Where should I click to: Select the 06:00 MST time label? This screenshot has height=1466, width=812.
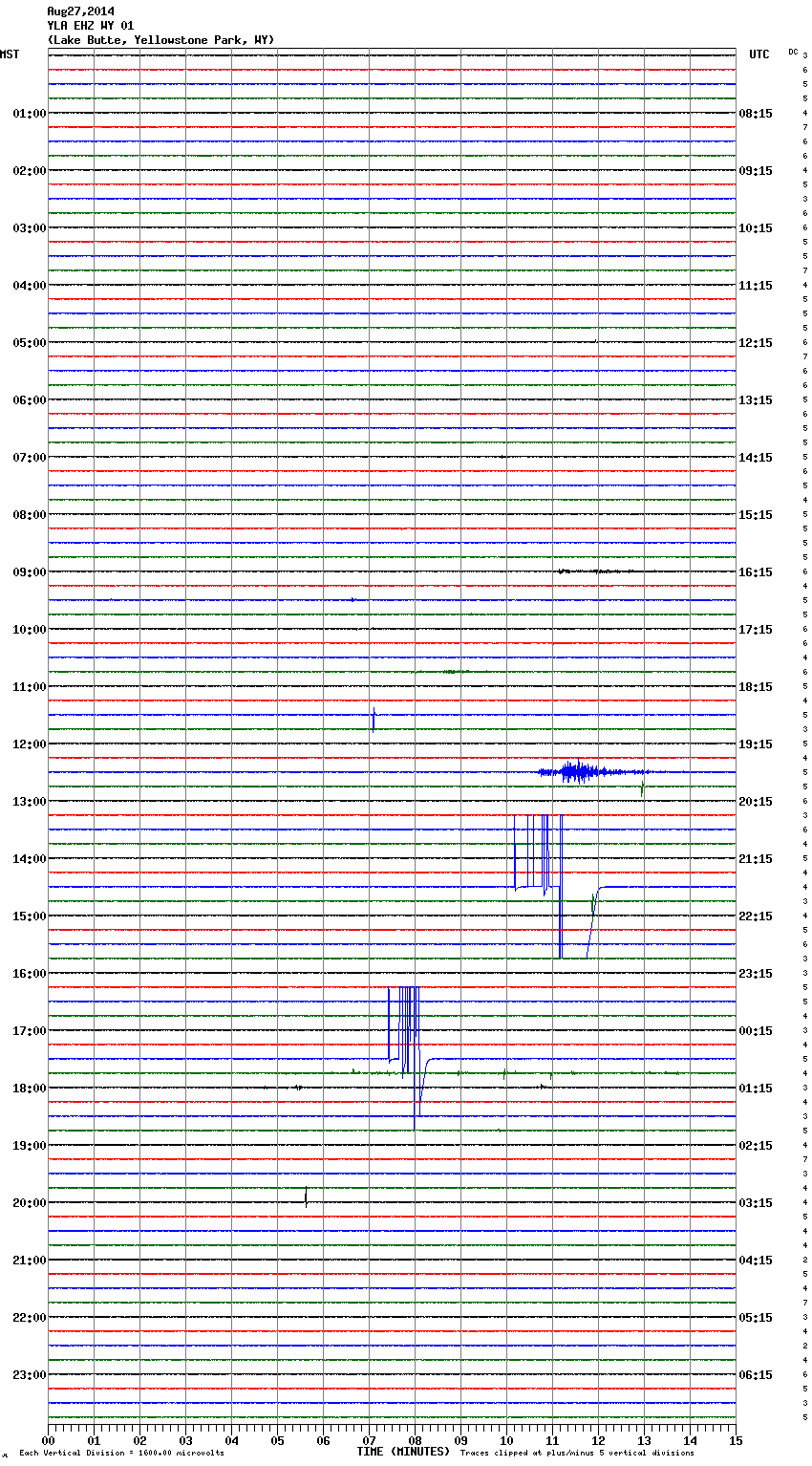(30, 400)
